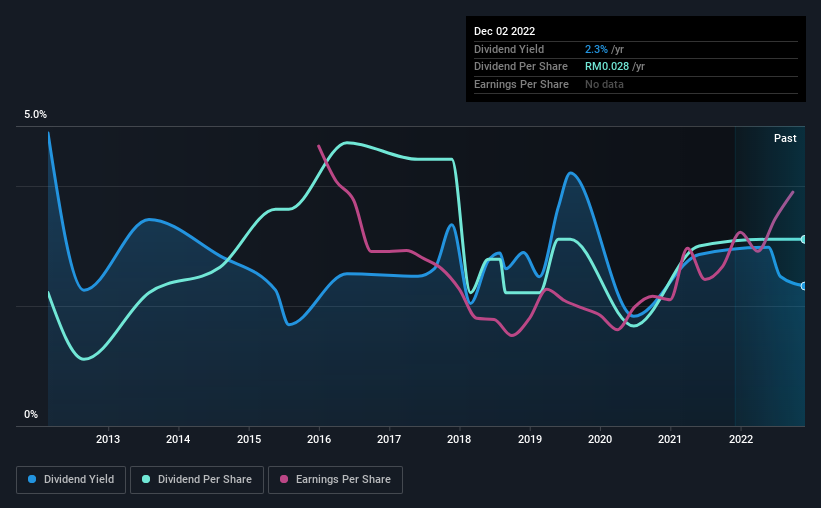Click the RM0.028 dividend per share value

(x=607, y=67)
